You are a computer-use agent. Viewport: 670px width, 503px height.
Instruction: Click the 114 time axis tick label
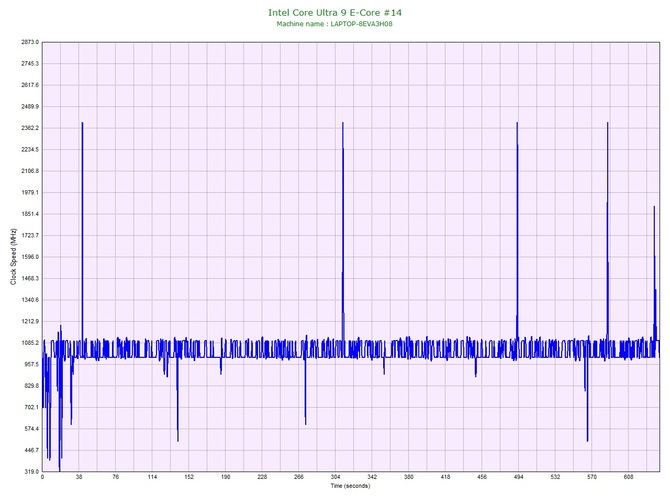[x=153, y=477]
